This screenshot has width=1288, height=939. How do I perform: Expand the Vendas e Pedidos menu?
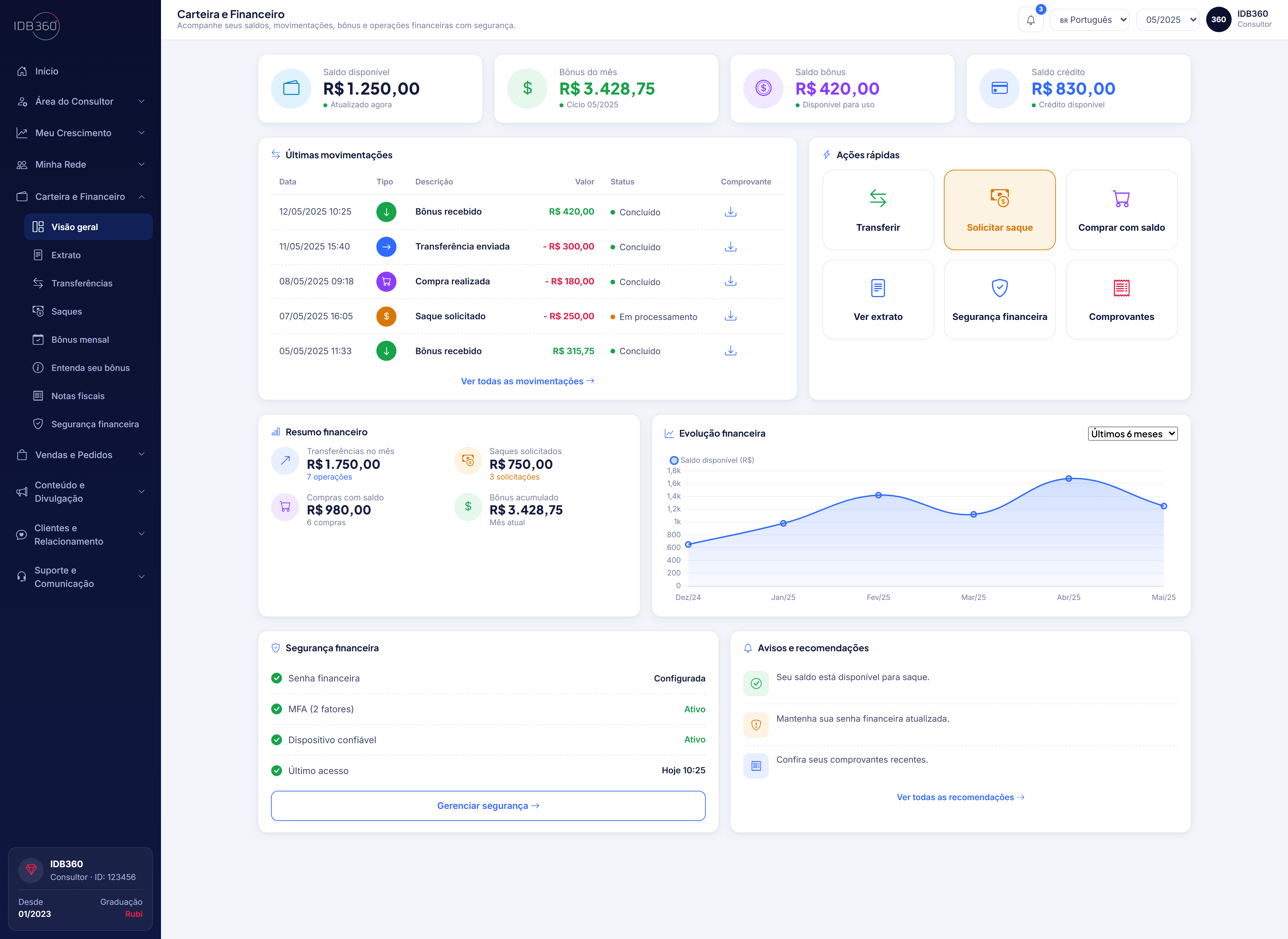tap(80, 455)
